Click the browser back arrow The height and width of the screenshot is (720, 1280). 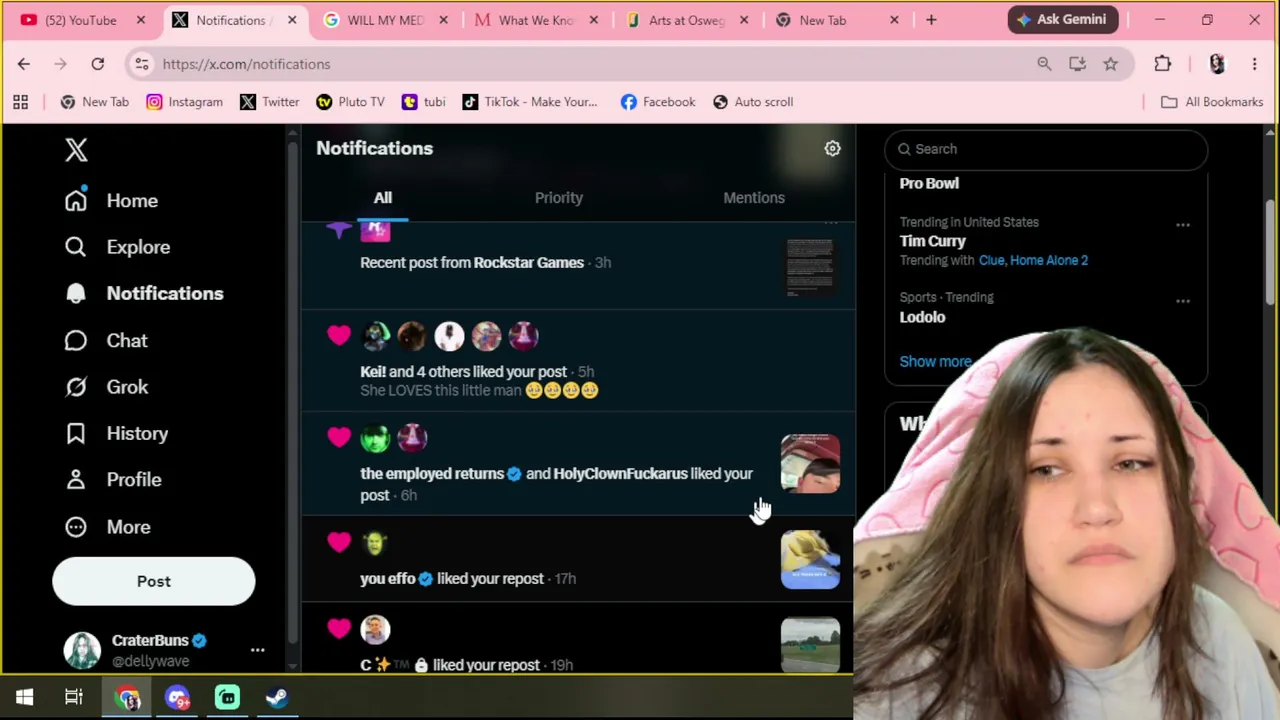pos(24,64)
